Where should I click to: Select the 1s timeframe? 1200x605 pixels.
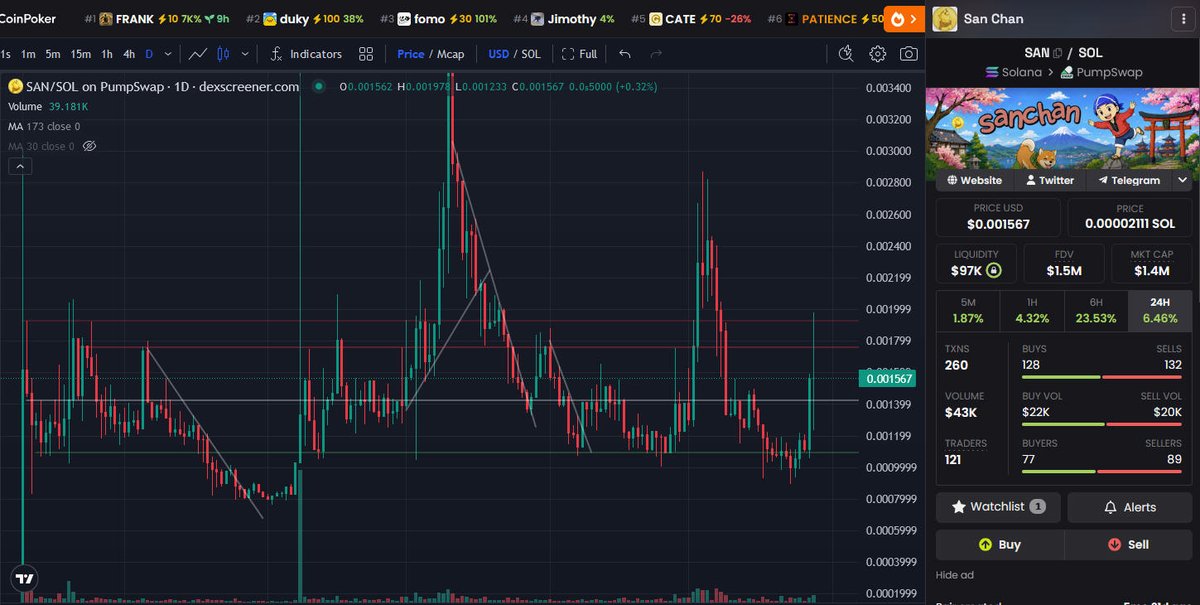5,54
